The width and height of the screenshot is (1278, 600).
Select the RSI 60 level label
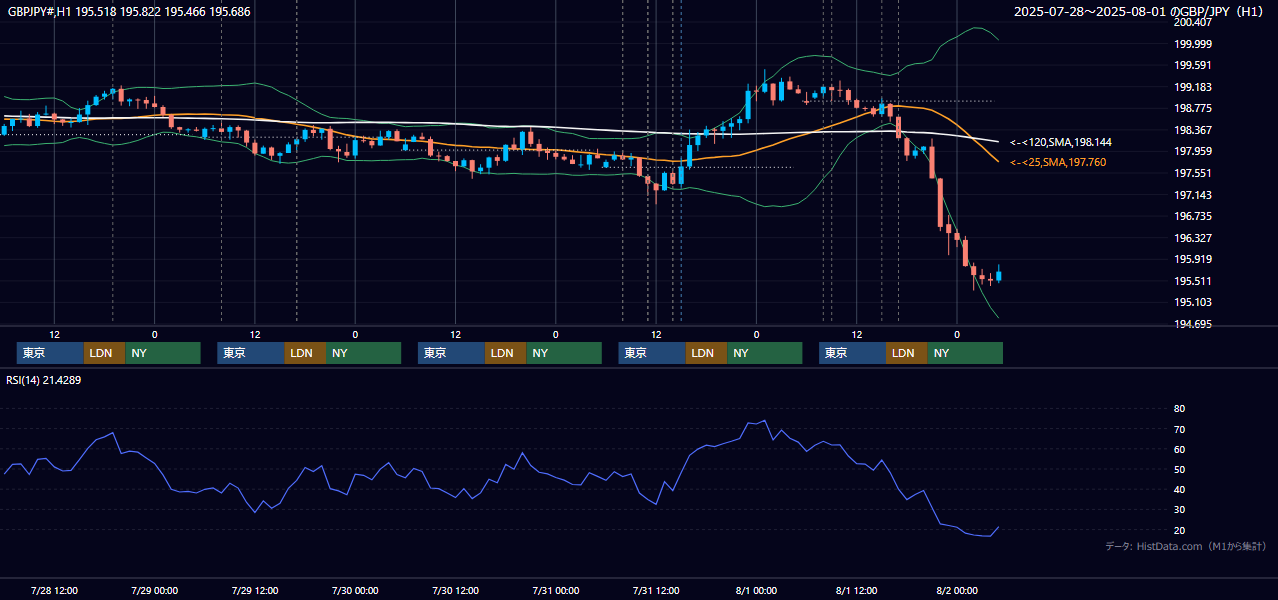(1180, 449)
